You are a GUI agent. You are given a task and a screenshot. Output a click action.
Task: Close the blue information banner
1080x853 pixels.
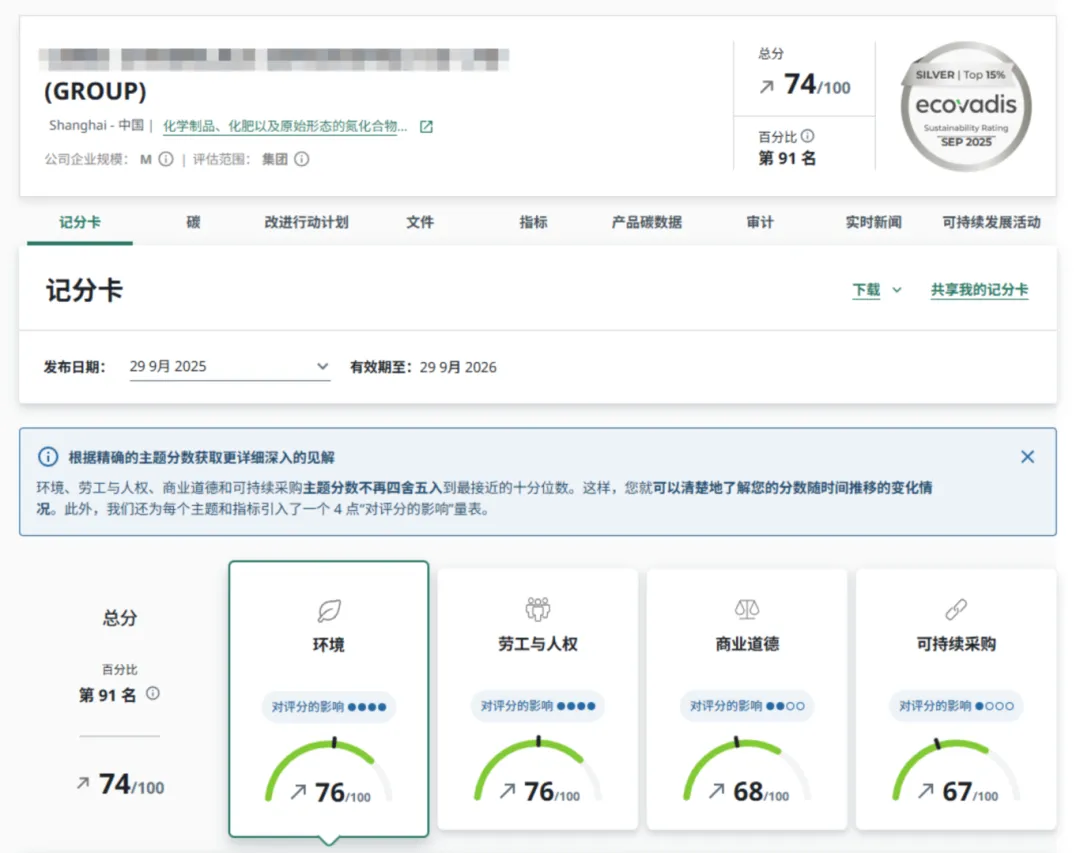pos(1027,457)
